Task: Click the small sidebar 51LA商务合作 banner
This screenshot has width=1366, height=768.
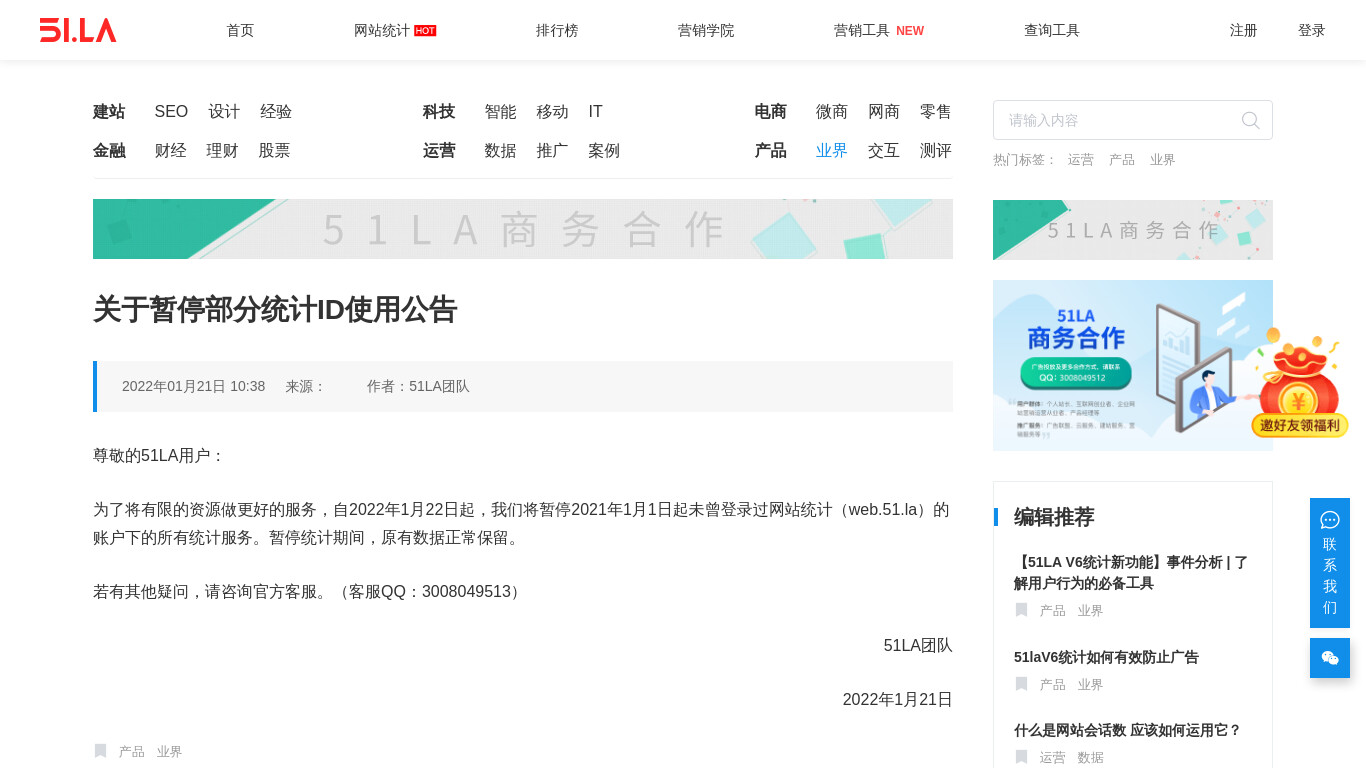Action: click(x=1133, y=230)
